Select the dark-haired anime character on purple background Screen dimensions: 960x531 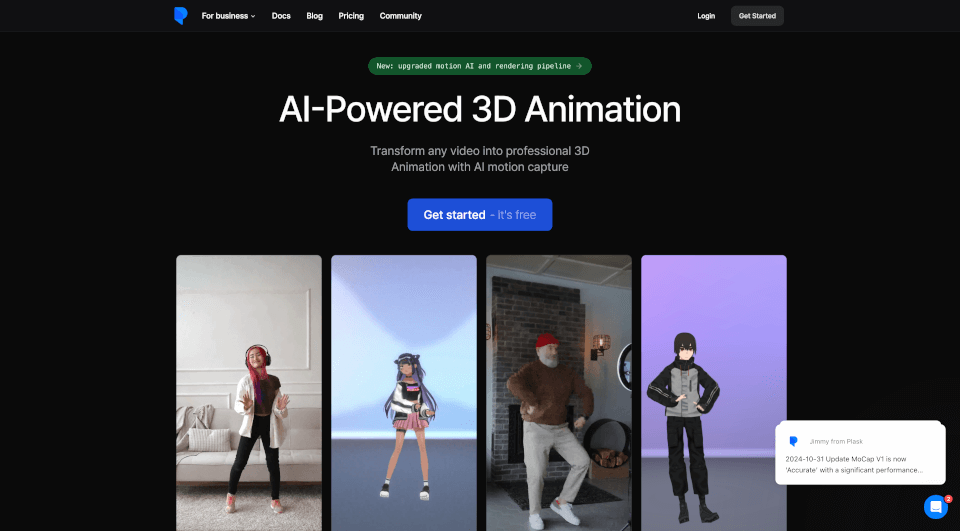pos(713,392)
